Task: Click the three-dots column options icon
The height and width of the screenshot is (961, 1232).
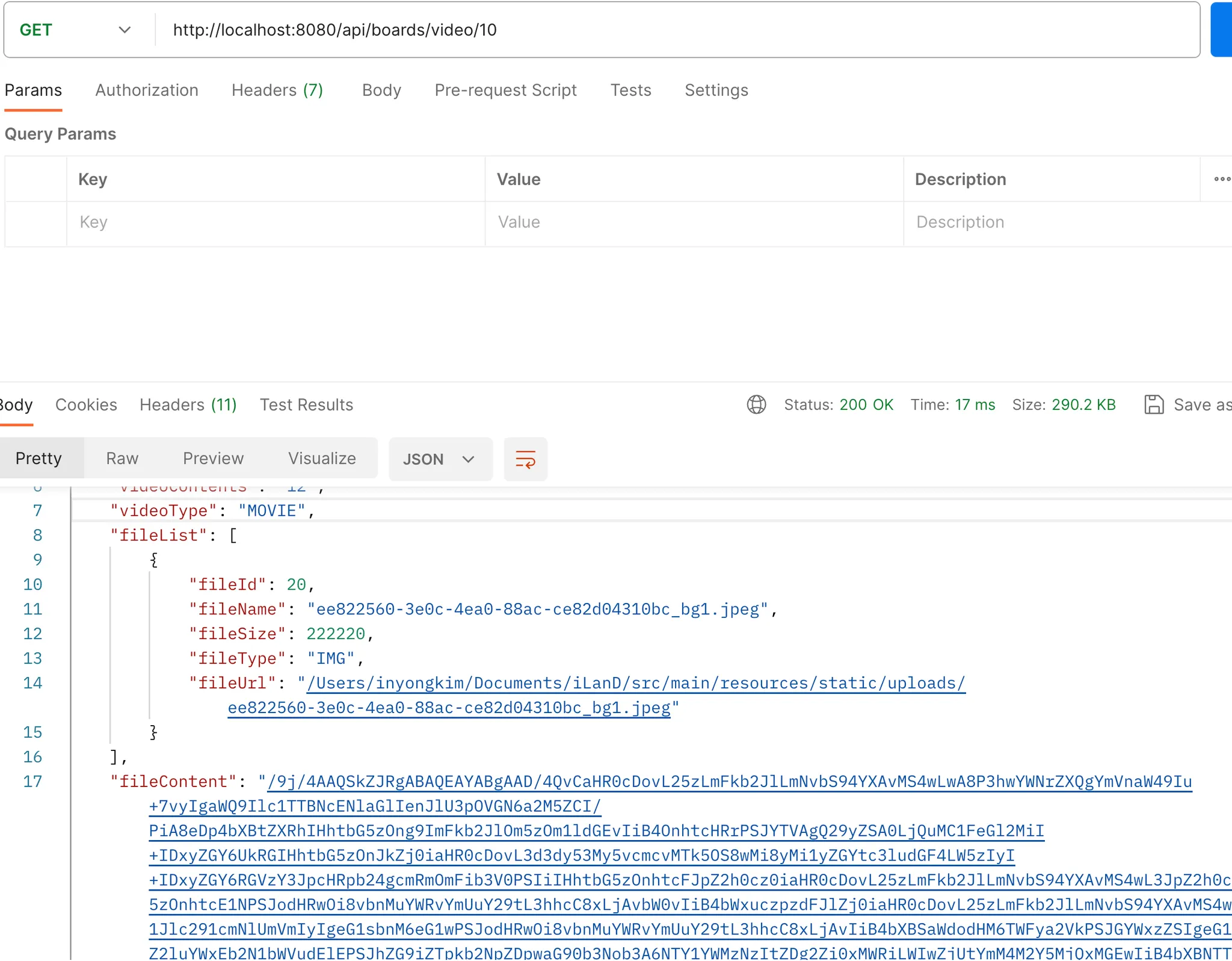Action: coord(1221,179)
